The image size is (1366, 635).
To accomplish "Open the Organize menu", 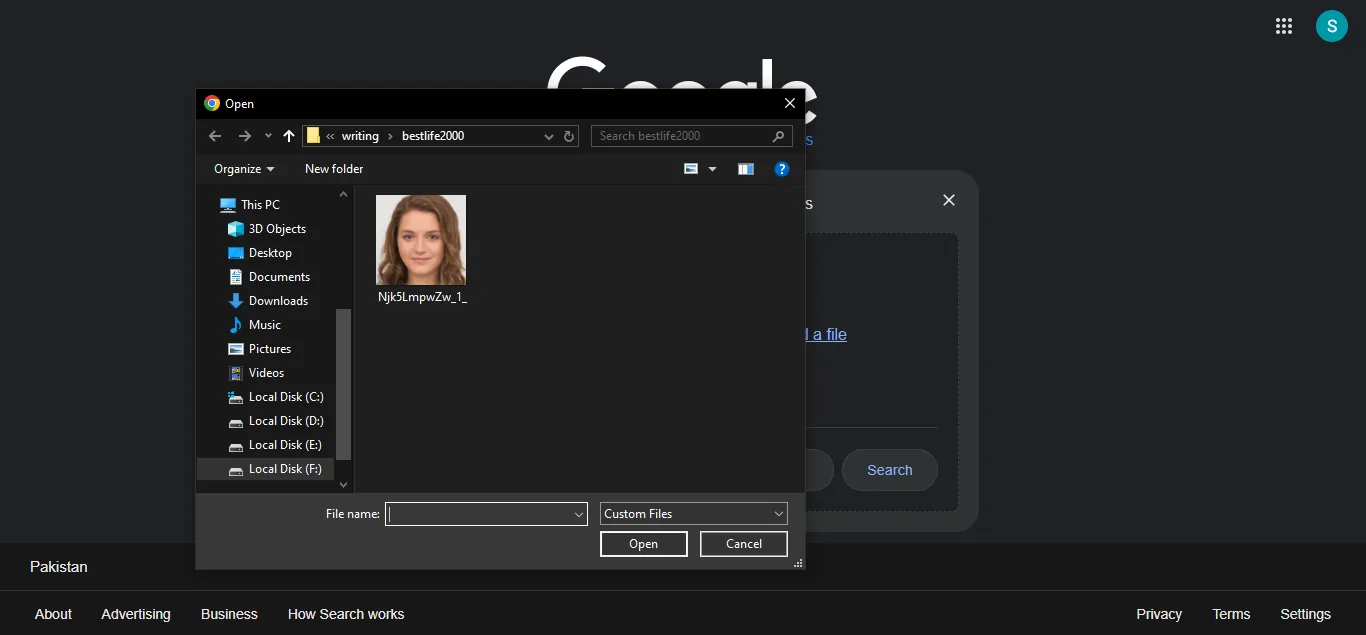I will 244,169.
